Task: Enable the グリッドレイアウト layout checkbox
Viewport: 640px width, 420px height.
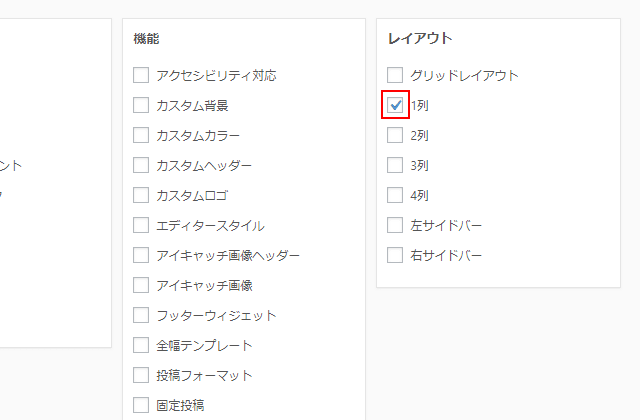Action: [395, 75]
